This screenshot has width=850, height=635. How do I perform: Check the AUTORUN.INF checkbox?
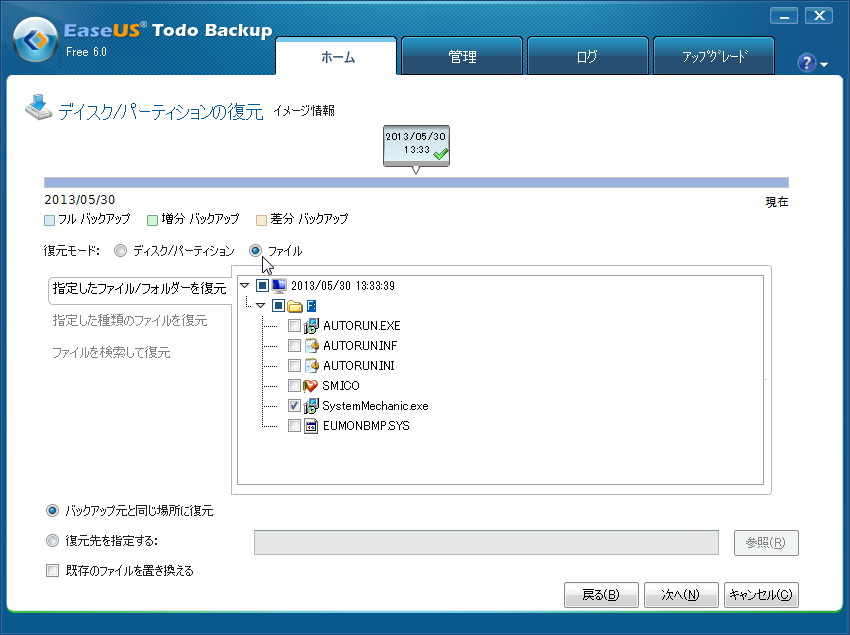coord(294,345)
